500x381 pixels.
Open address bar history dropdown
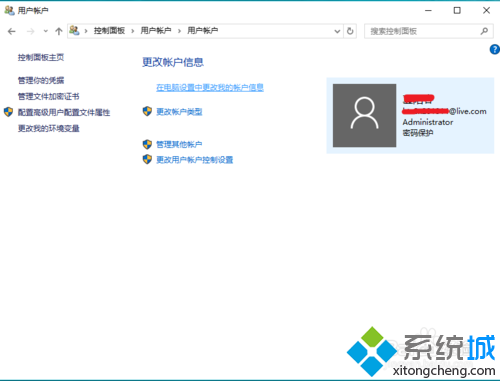click(x=337, y=31)
